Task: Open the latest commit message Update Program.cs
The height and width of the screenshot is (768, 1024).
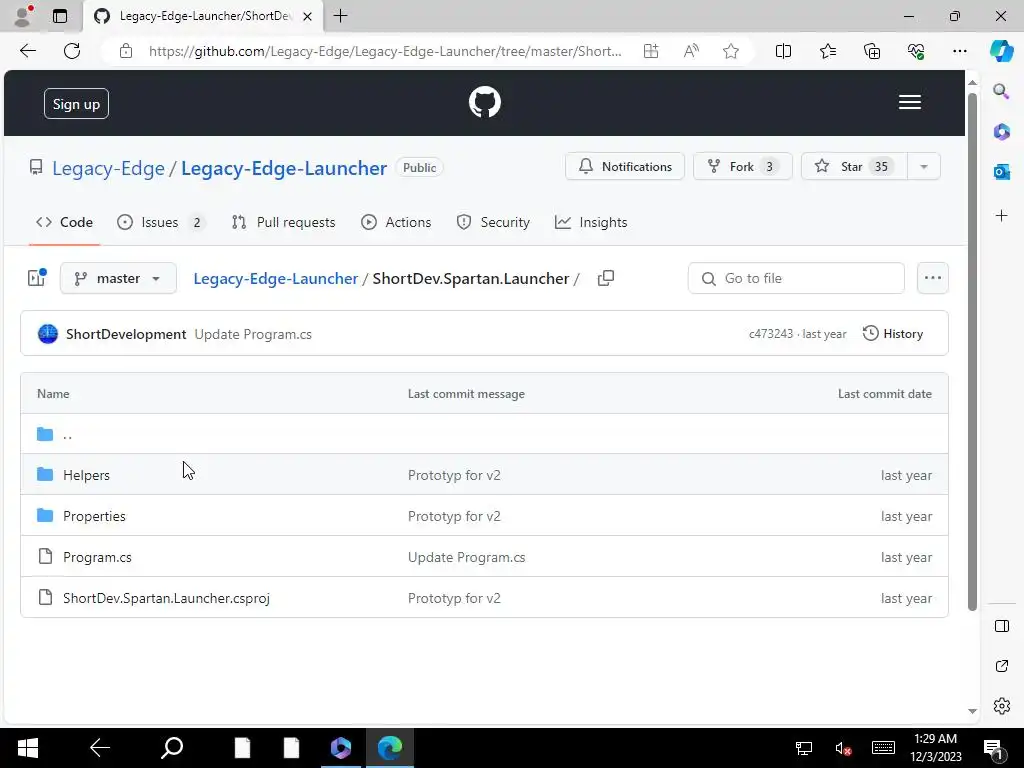Action: point(253,334)
